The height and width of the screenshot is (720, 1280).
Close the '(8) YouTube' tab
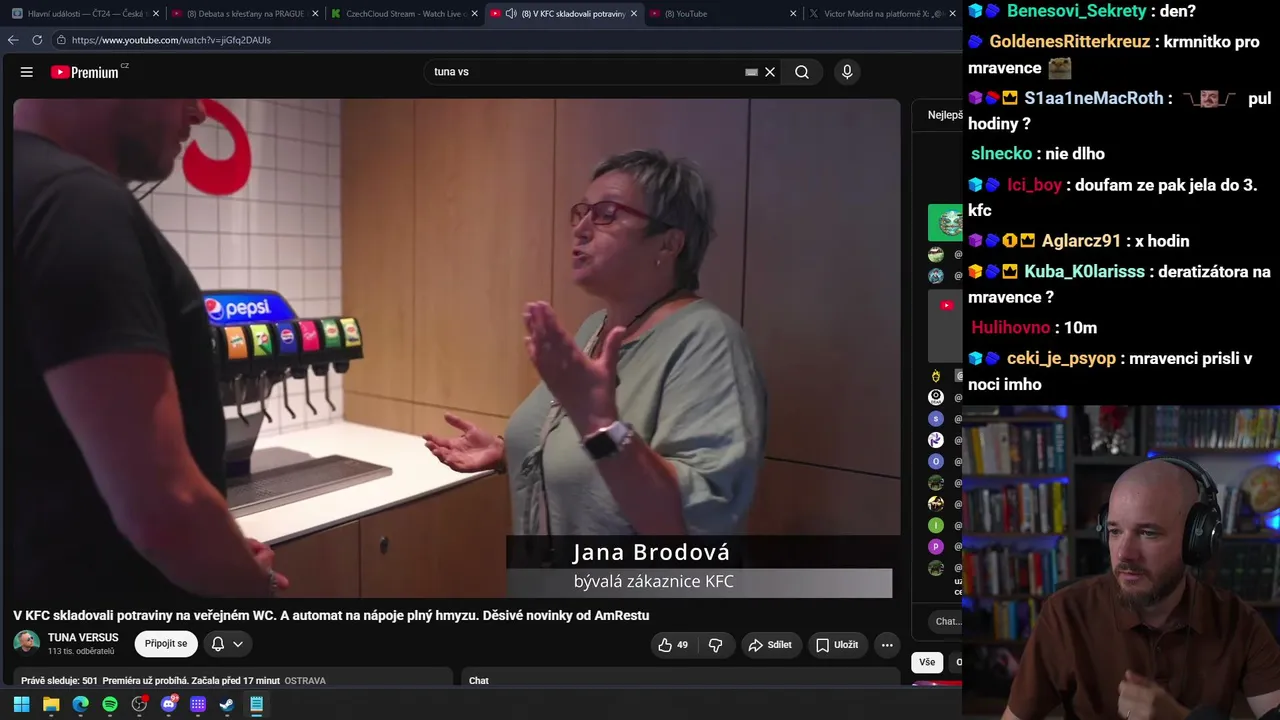coord(793,14)
